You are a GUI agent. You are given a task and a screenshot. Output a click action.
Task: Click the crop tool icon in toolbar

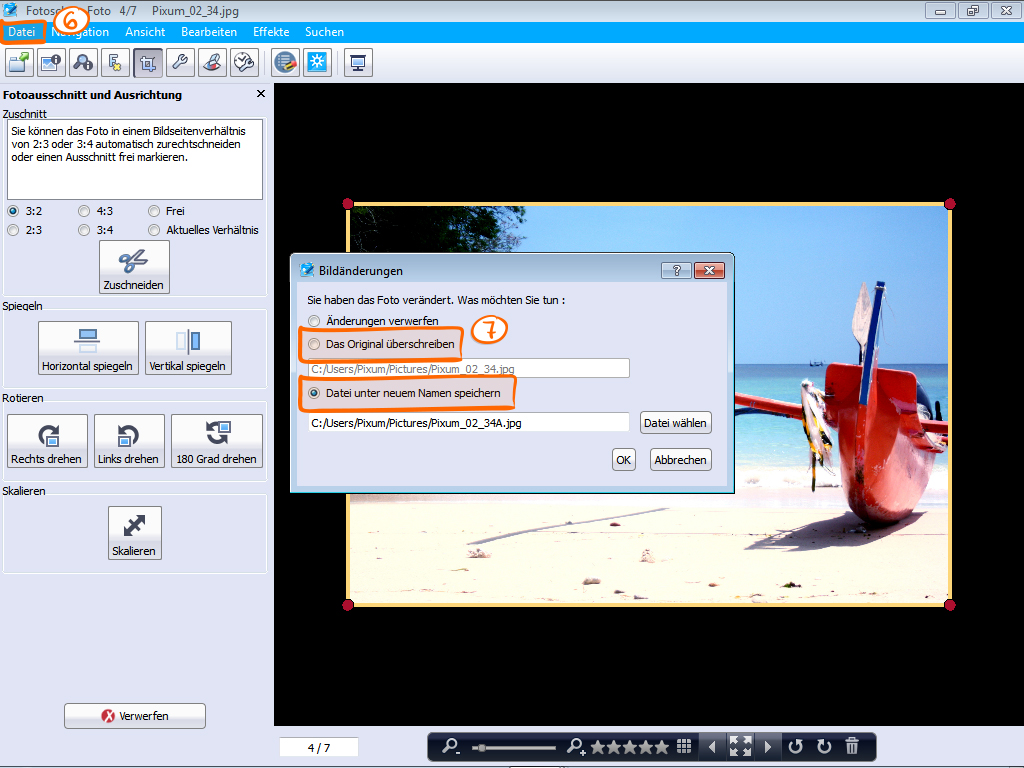[148, 63]
